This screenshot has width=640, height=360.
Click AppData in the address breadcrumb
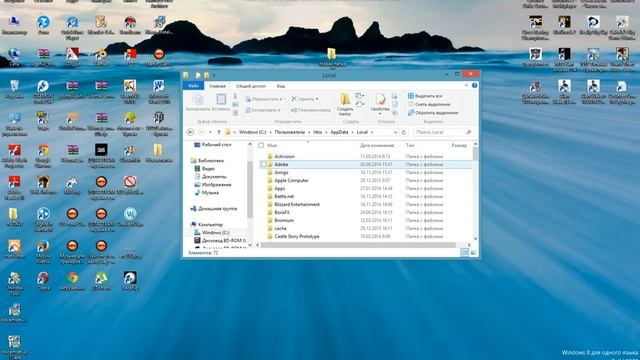(x=339, y=132)
